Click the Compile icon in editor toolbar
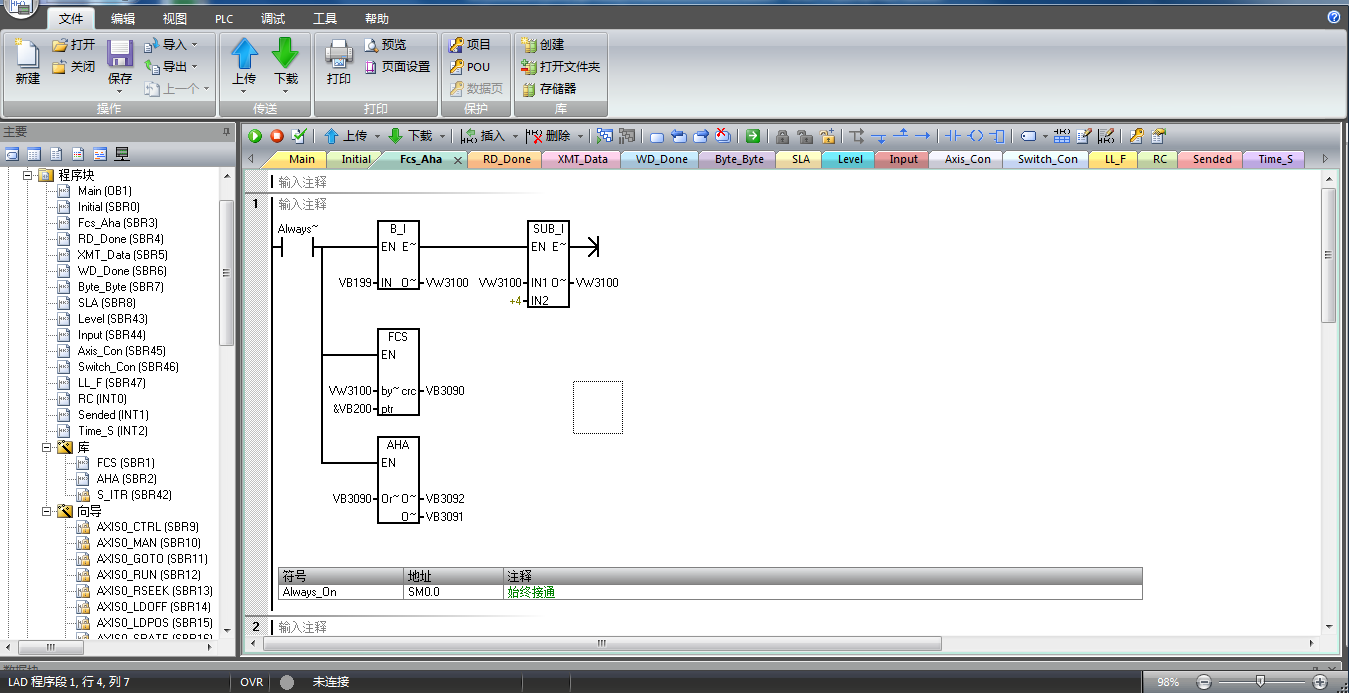 [x=298, y=136]
